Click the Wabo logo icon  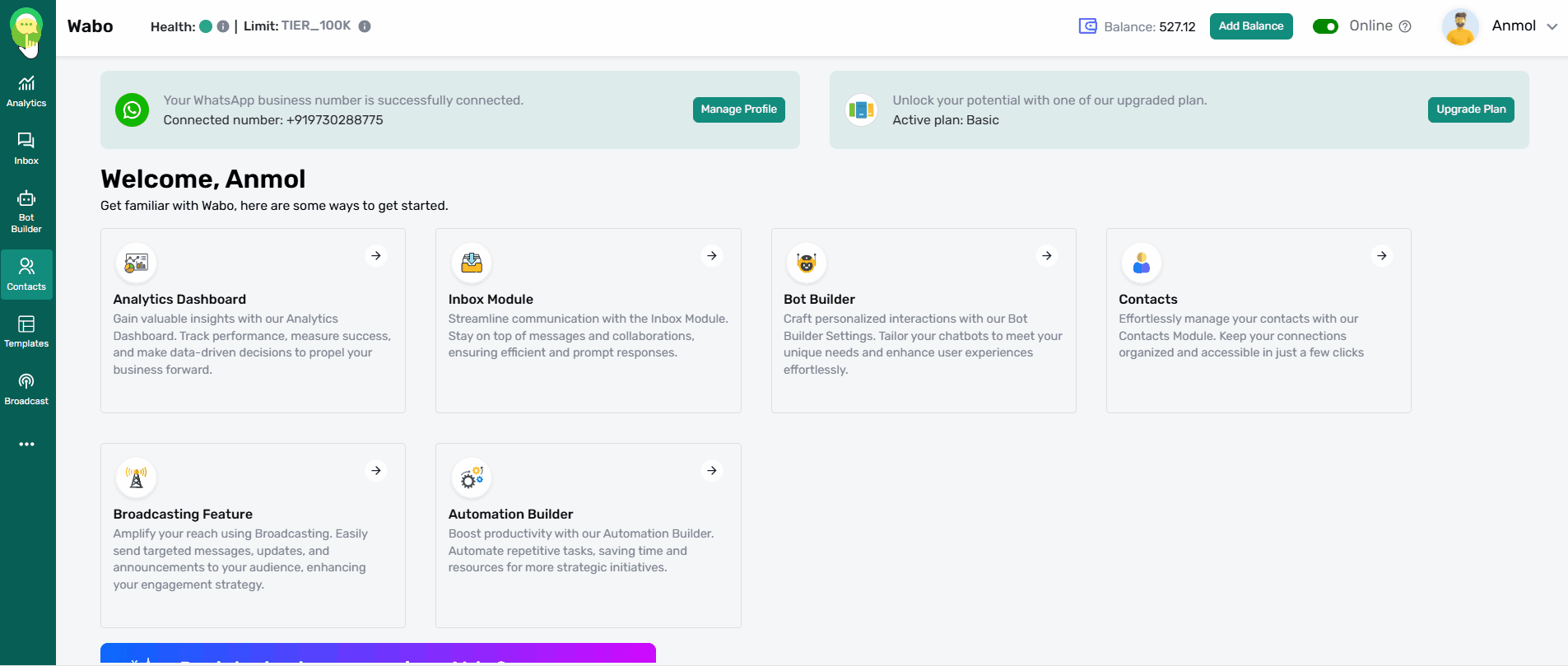(x=26, y=28)
